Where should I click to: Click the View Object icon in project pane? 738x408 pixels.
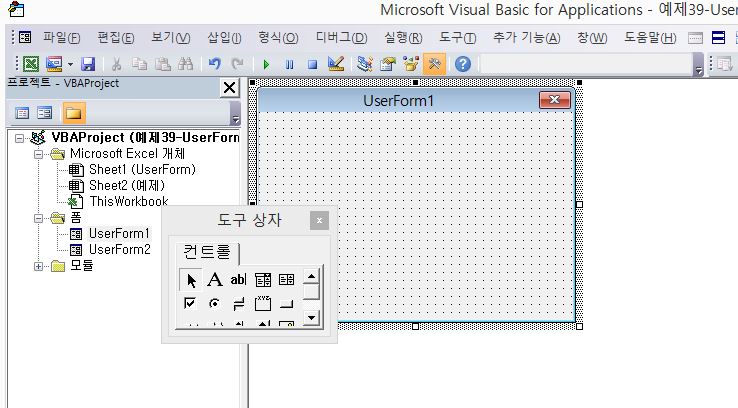[x=45, y=113]
